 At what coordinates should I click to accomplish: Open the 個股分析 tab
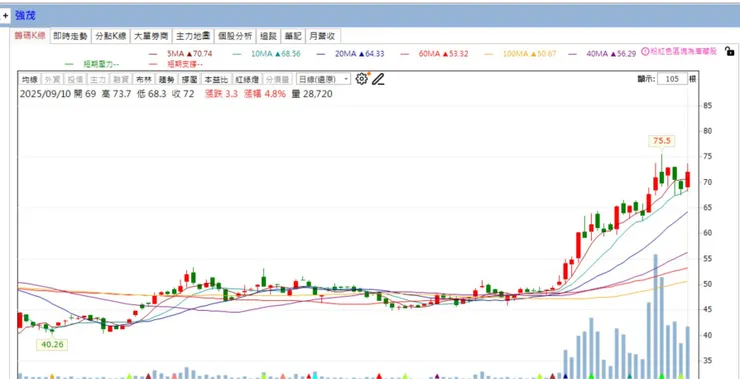click(x=235, y=36)
